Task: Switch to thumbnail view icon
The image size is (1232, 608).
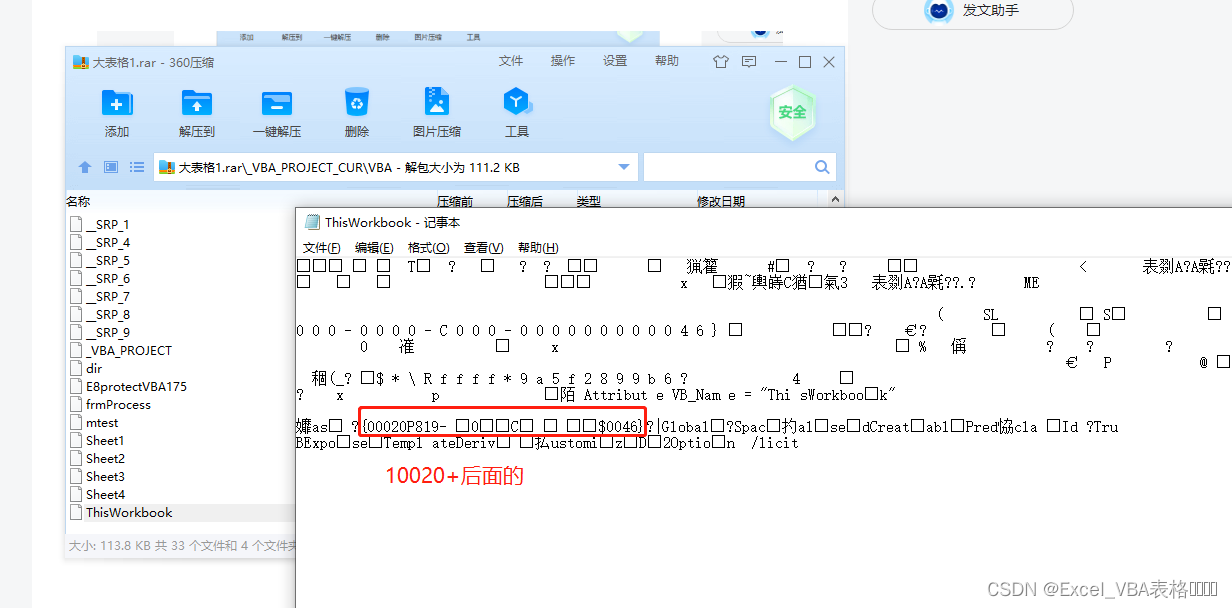Action: [111, 167]
